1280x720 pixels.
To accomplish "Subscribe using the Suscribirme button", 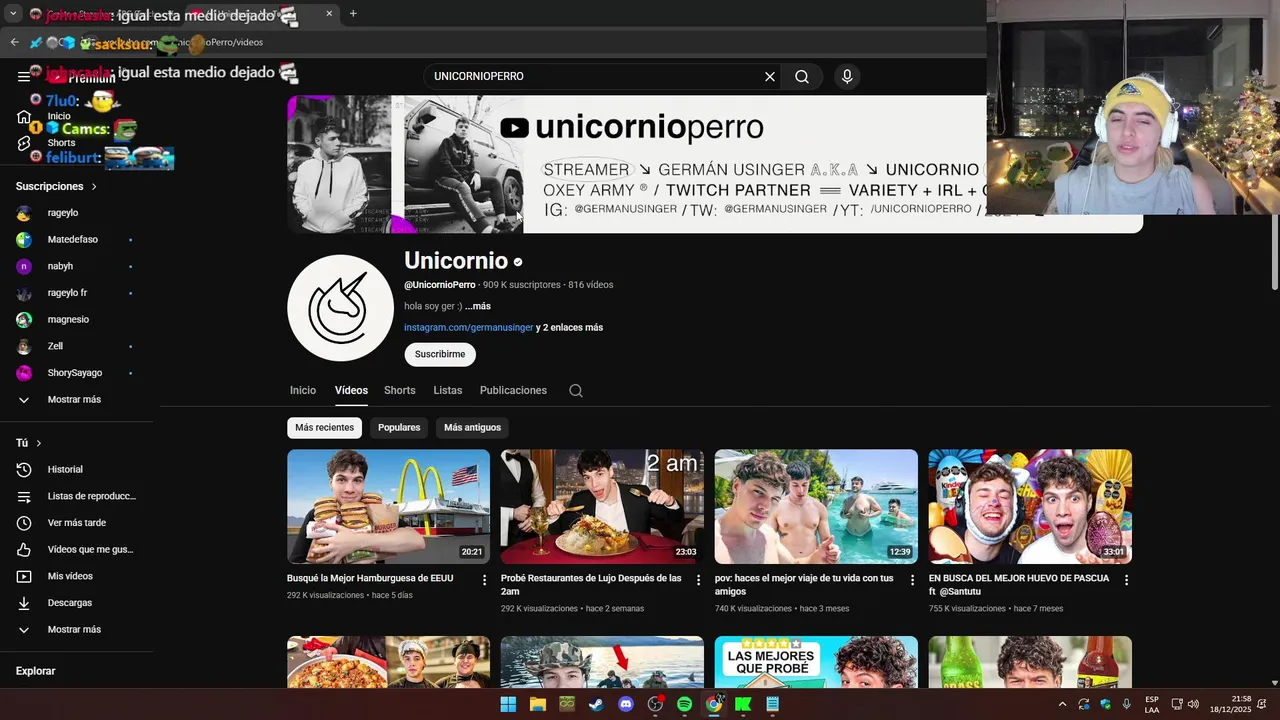I will point(440,354).
